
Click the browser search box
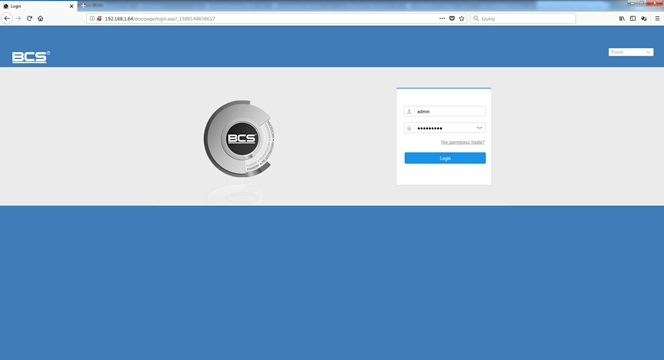pyautogui.click(x=523, y=19)
